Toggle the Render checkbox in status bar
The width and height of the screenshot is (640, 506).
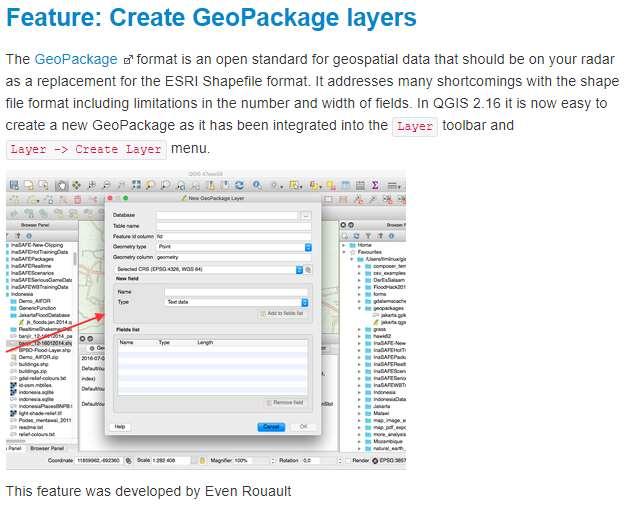348,460
